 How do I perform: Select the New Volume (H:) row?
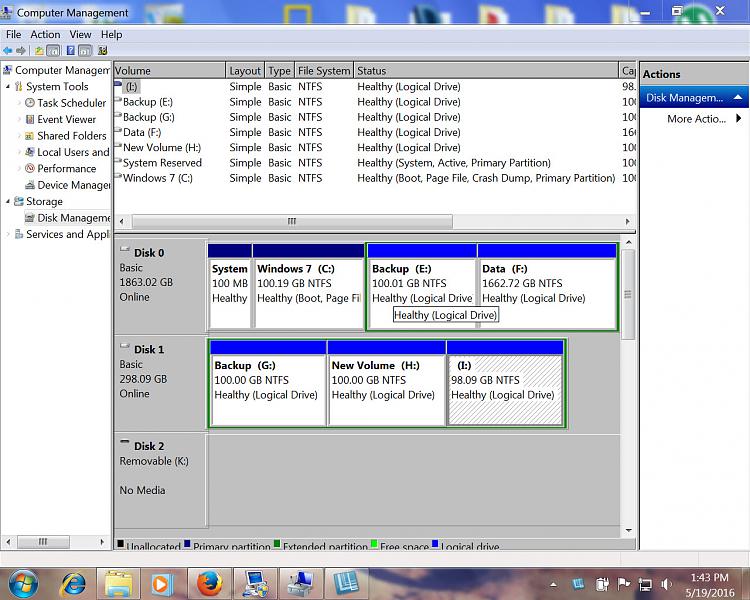click(375, 147)
